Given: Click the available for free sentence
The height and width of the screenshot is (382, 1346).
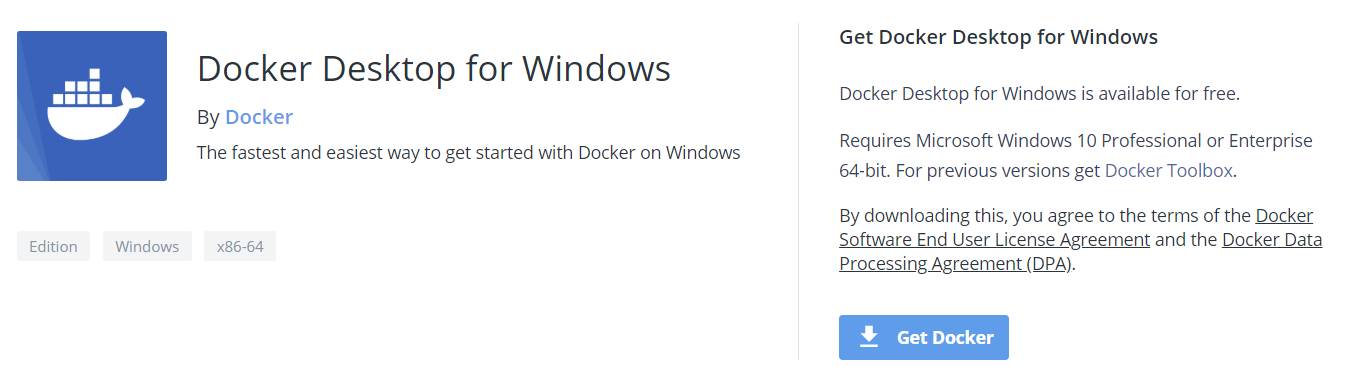Looking at the screenshot, I should coord(1039,94).
